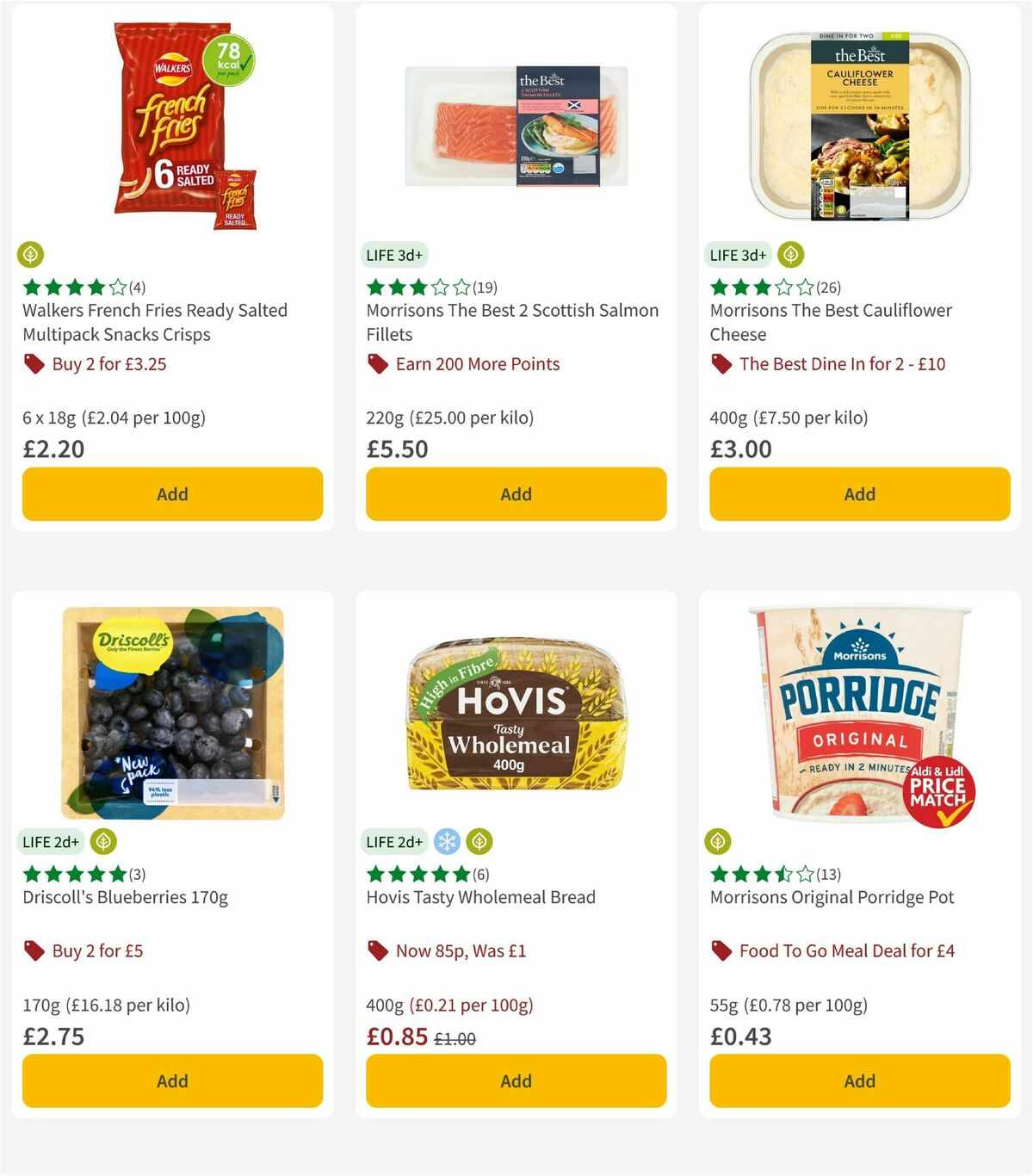View the Best Dine In for 2 - £10 offer
Image resolution: width=1033 pixels, height=1176 pixels.
click(x=843, y=363)
